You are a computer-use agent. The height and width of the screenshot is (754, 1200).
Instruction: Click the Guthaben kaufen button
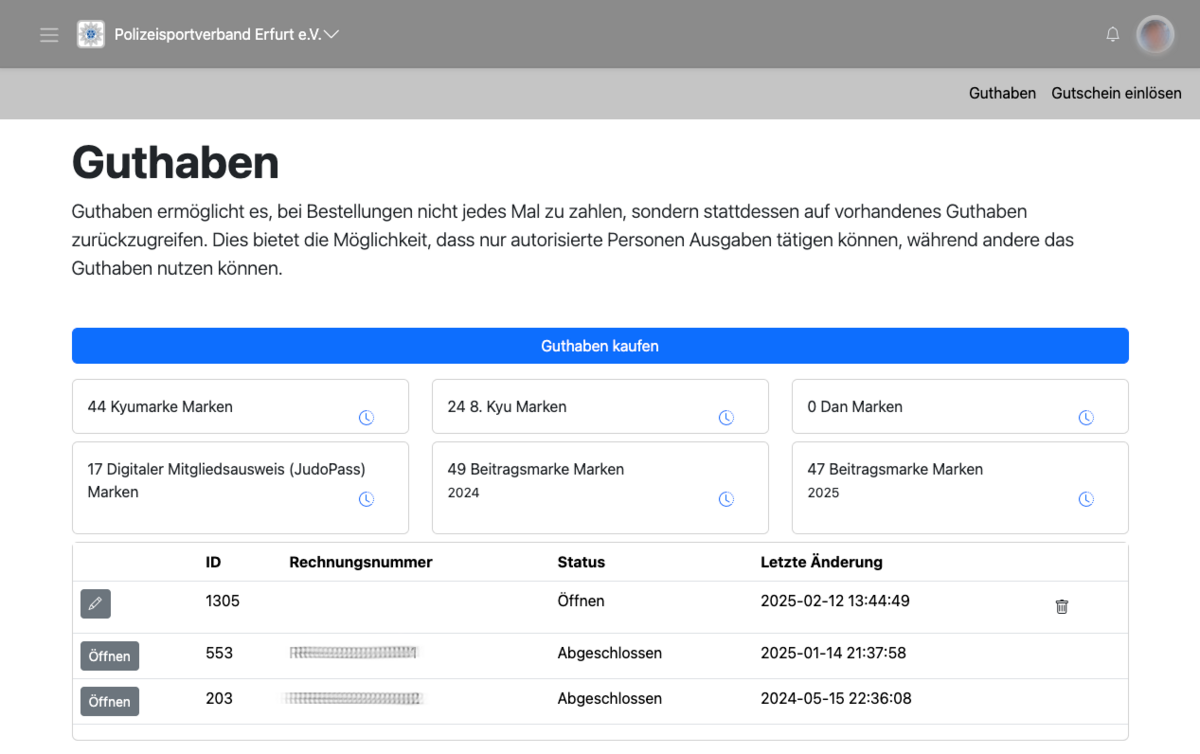600,346
